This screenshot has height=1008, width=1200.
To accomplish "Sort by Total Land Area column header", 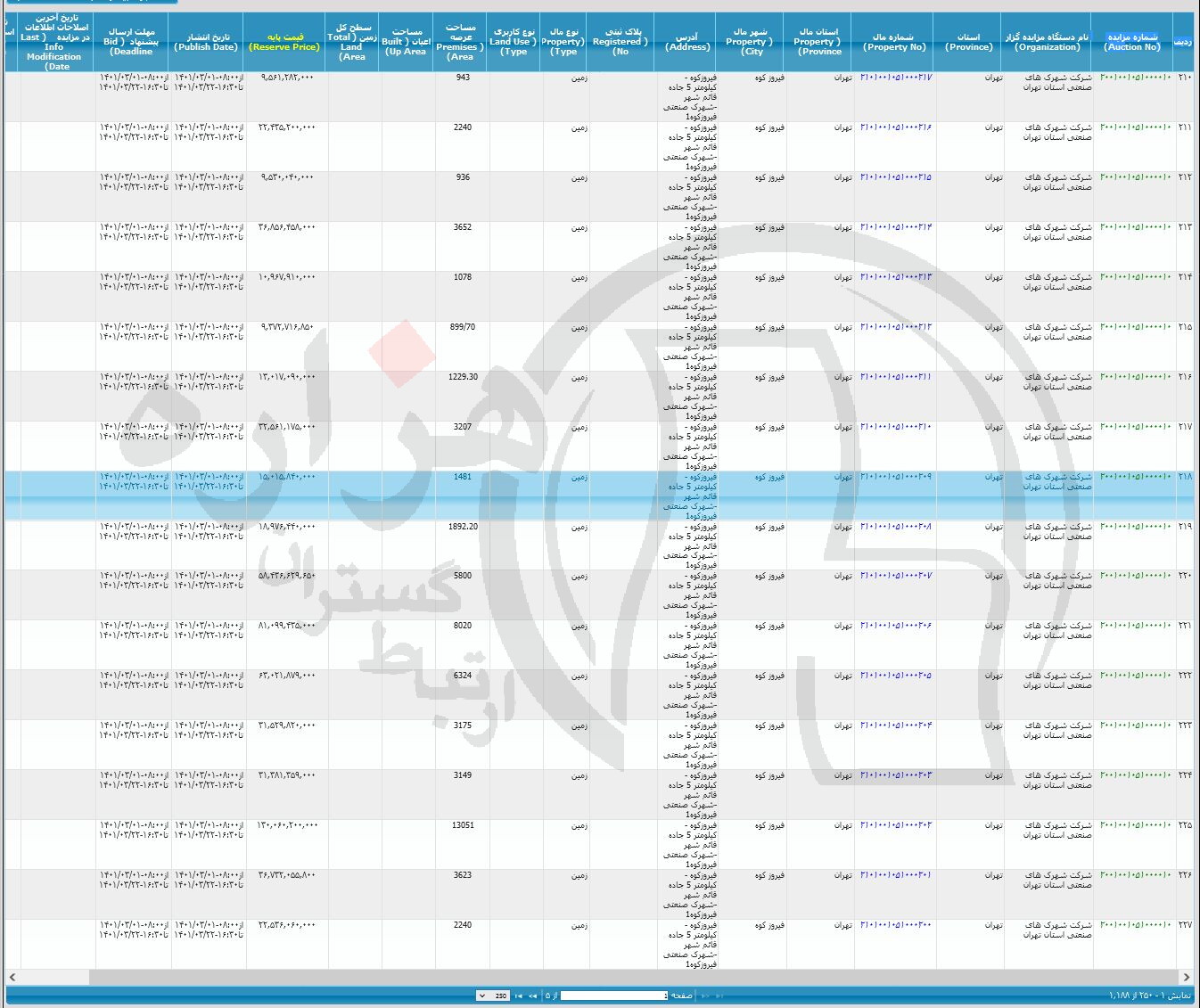I will click(x=353, y=42).
